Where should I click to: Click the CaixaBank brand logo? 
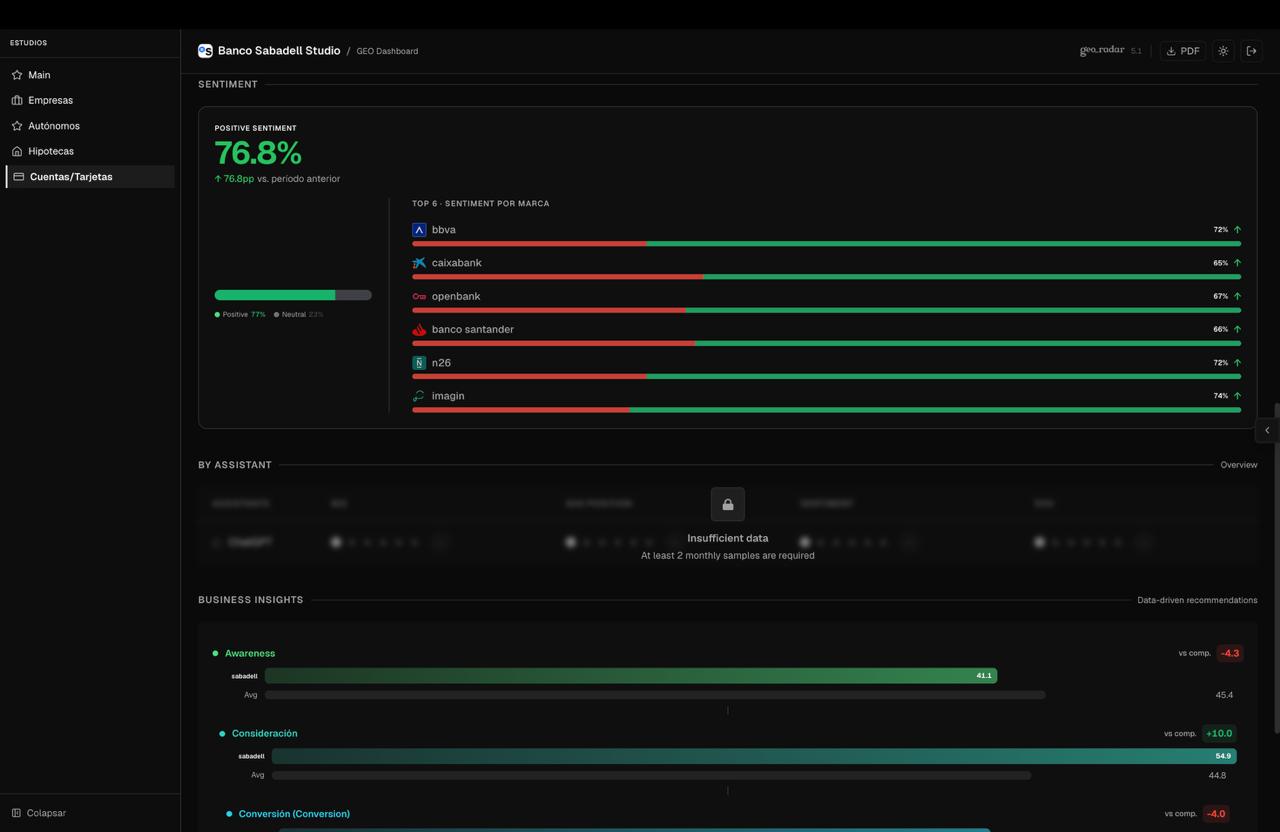click(419, 263)
